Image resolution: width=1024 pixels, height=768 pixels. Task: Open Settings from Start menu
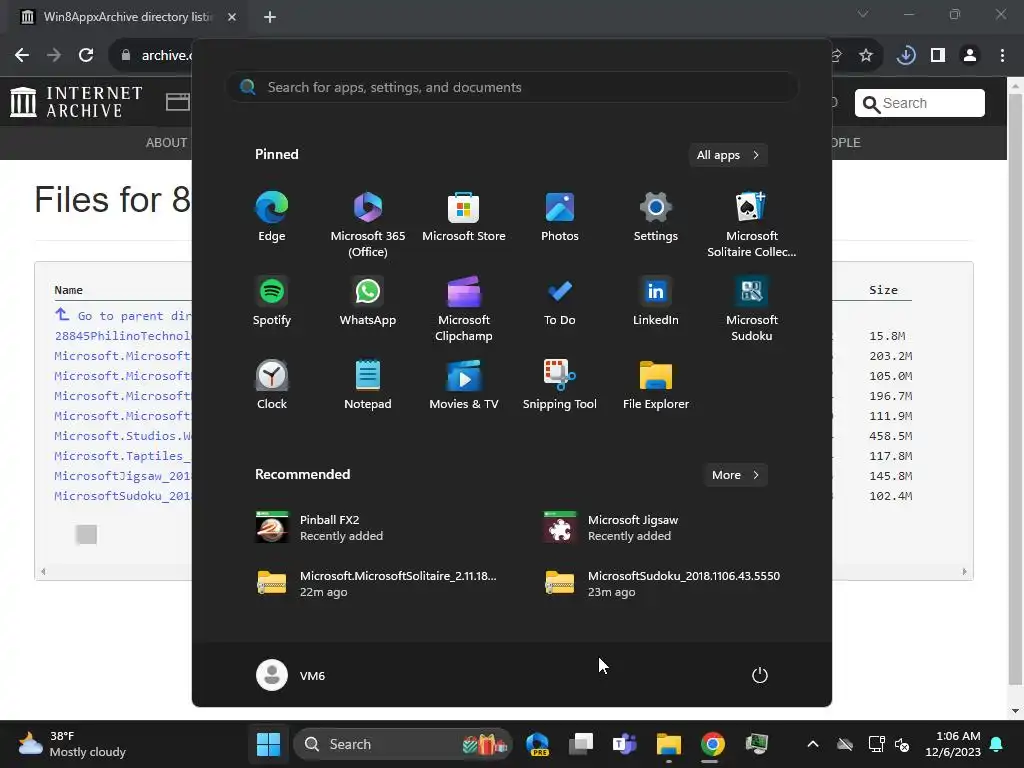click(x=656, y=217)
